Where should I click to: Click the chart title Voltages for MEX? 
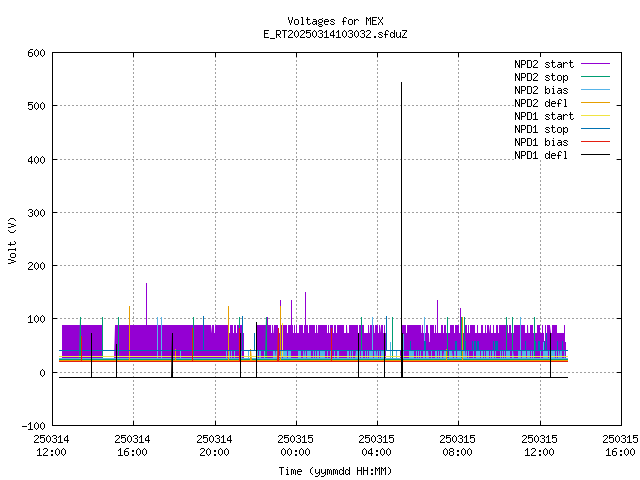335,21
